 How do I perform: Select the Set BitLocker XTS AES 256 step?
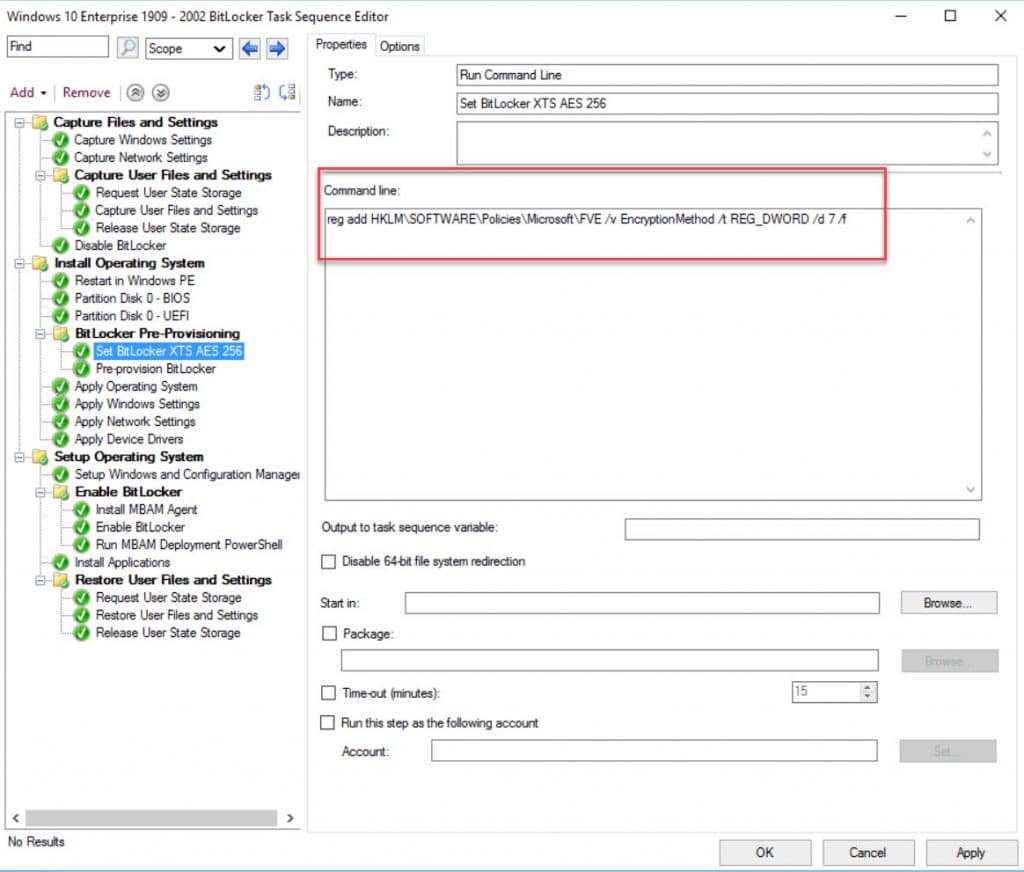(169, 351)
